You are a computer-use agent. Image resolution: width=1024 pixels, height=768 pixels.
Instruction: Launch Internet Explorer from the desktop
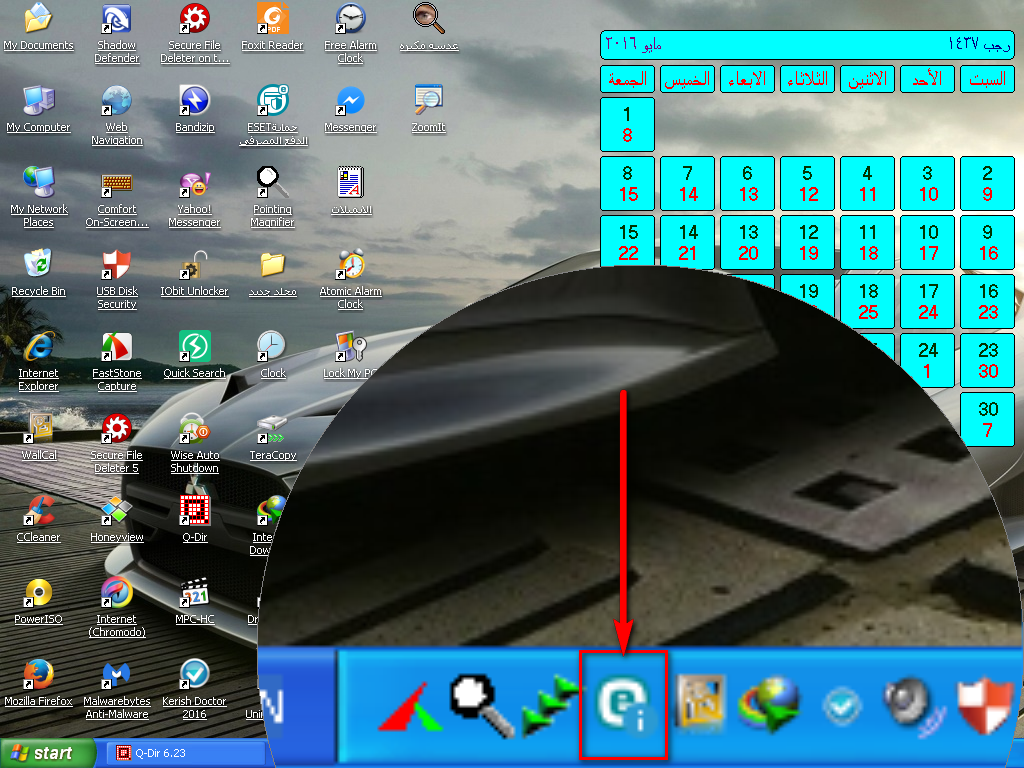tap(39, 362)
